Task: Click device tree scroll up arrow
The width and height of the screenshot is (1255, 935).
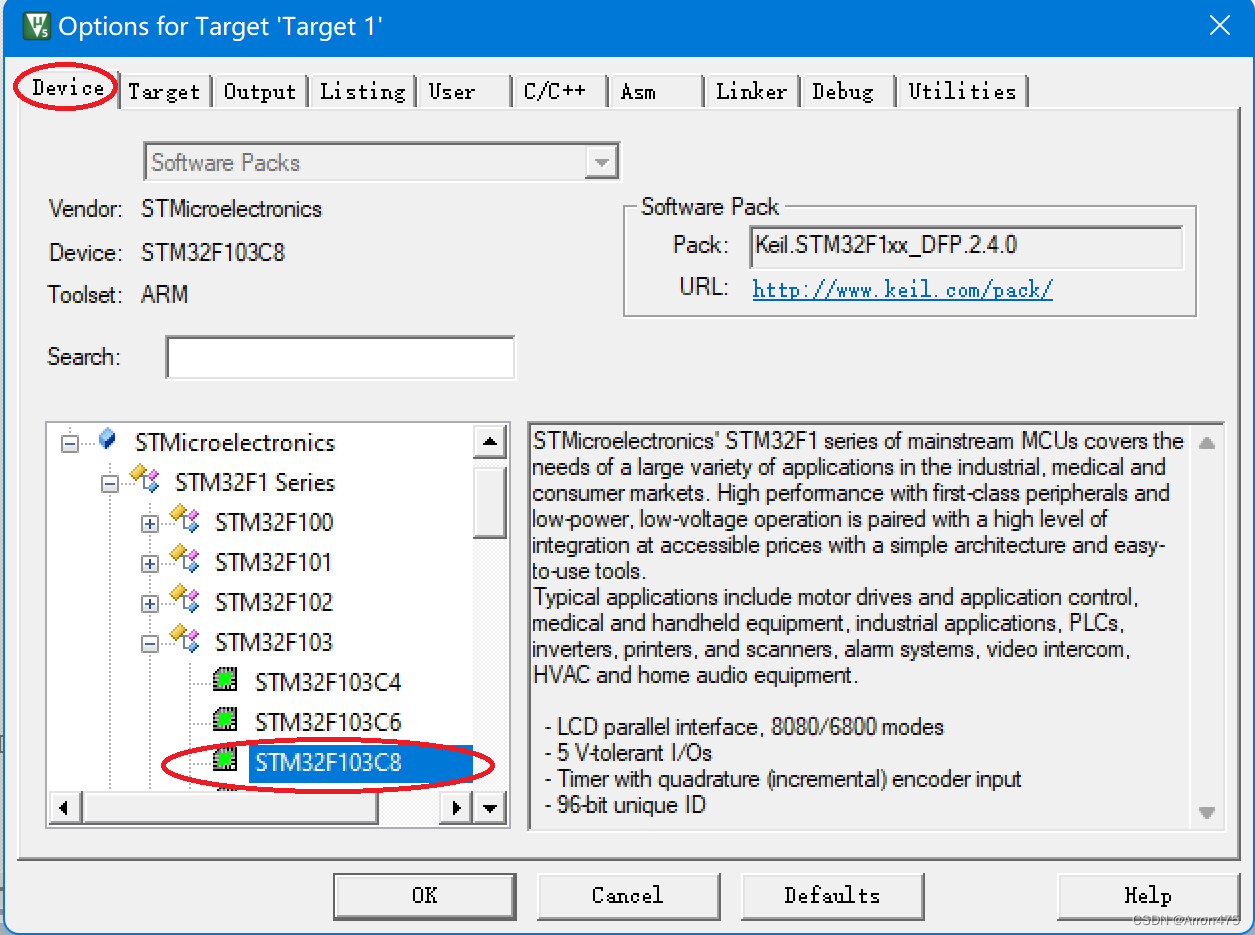Action: [x=489, y=442]
